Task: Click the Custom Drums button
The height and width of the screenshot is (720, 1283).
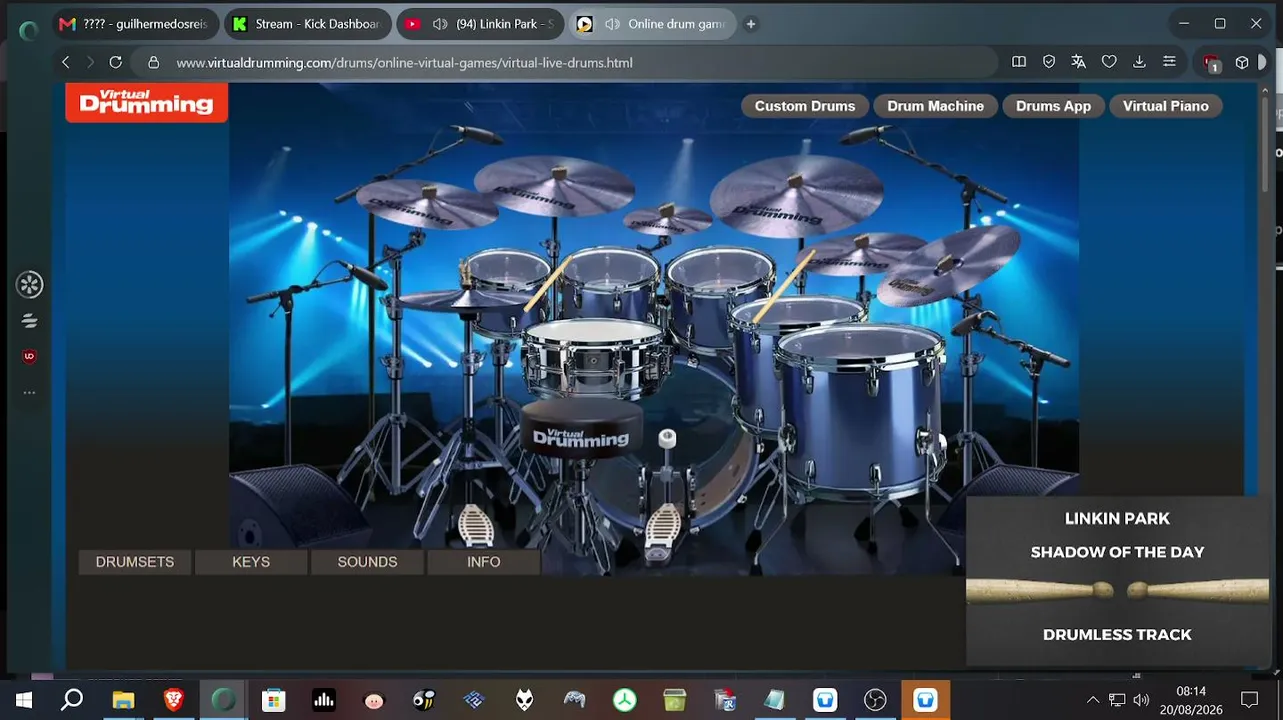Action: pyautogui.click(x=805, y=106)
